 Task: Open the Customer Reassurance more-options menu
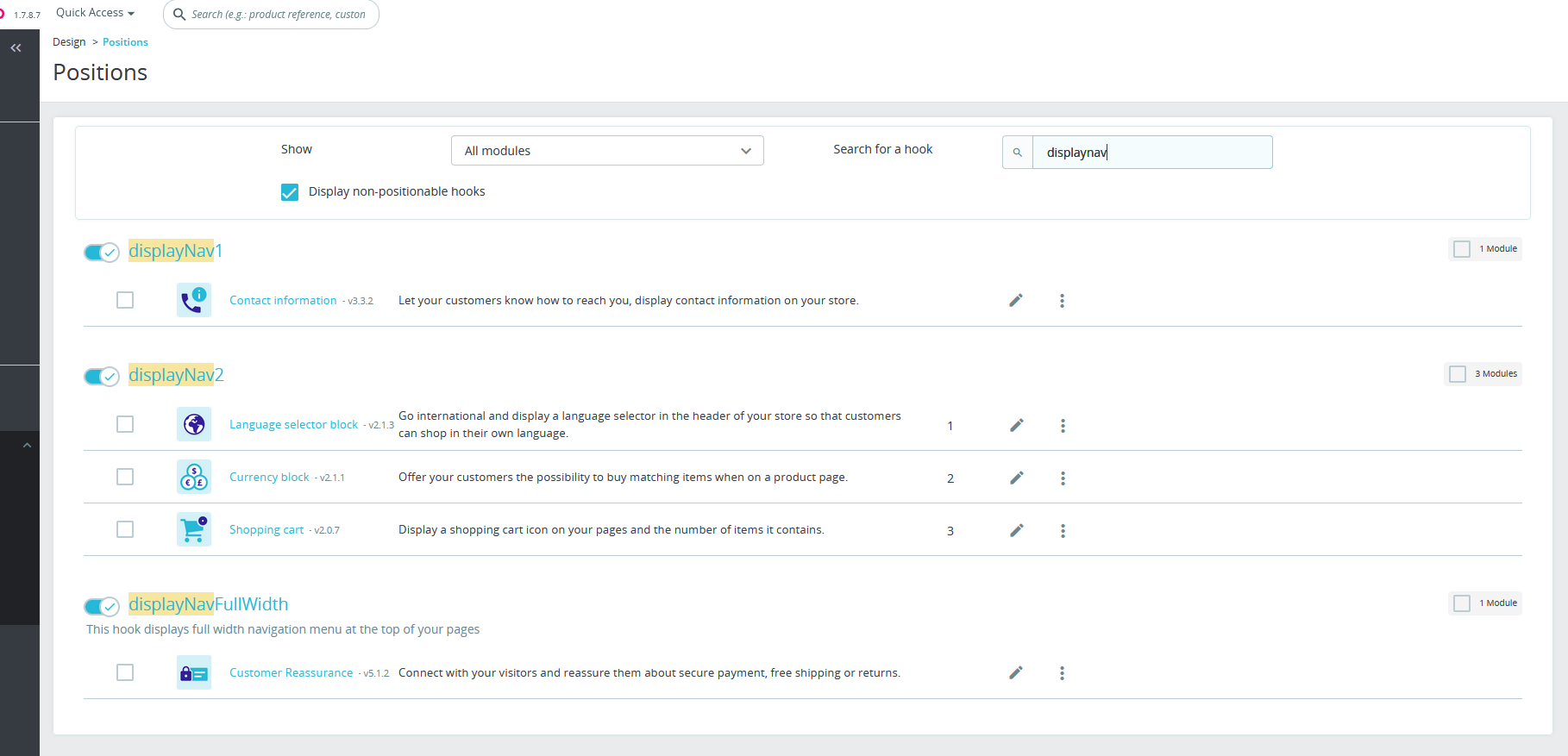(x=1062, y=673)
